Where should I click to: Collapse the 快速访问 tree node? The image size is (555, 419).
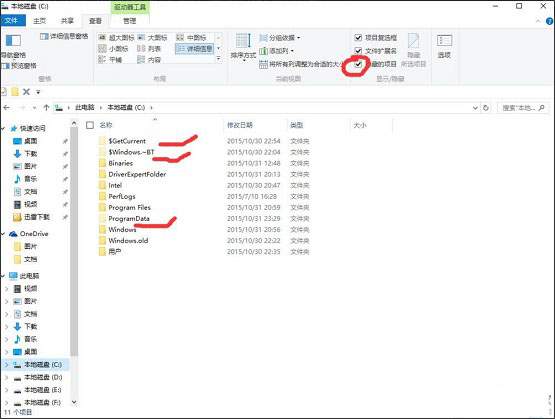tap(4, 128)
